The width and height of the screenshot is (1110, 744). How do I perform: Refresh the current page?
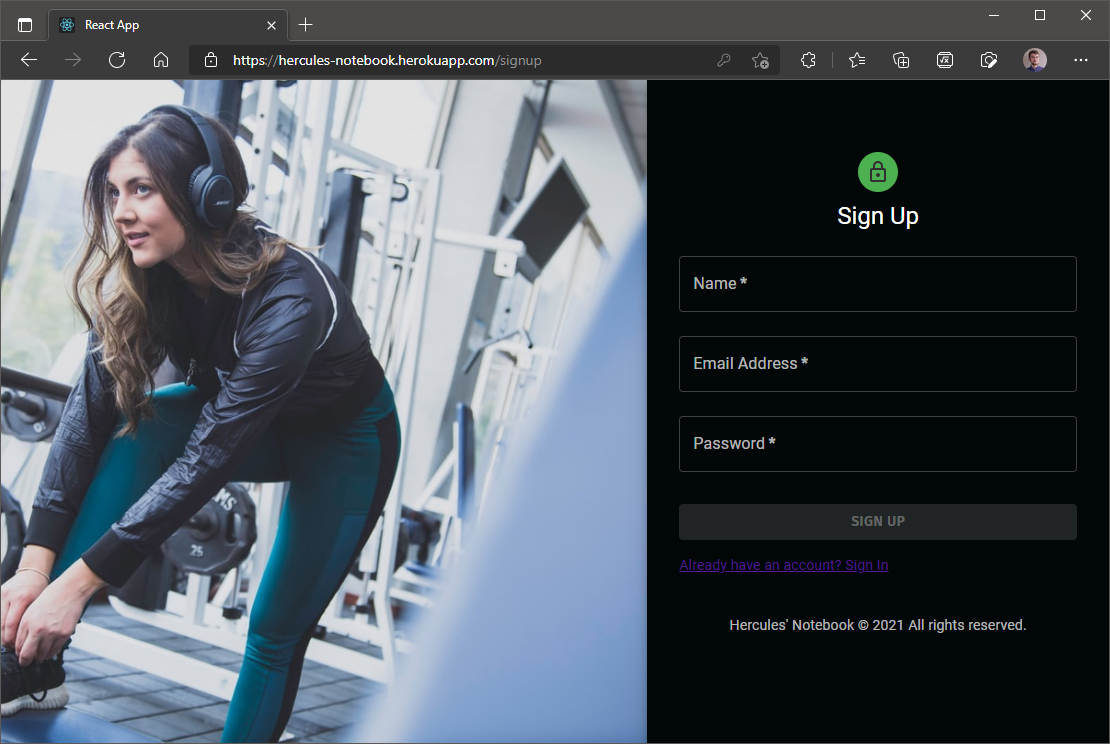pos(117,60)
